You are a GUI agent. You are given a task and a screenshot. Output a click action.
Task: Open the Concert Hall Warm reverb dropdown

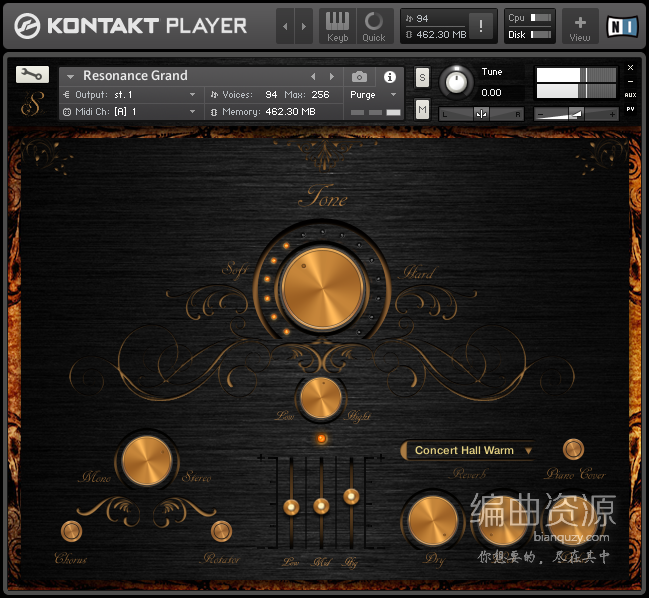467,450
